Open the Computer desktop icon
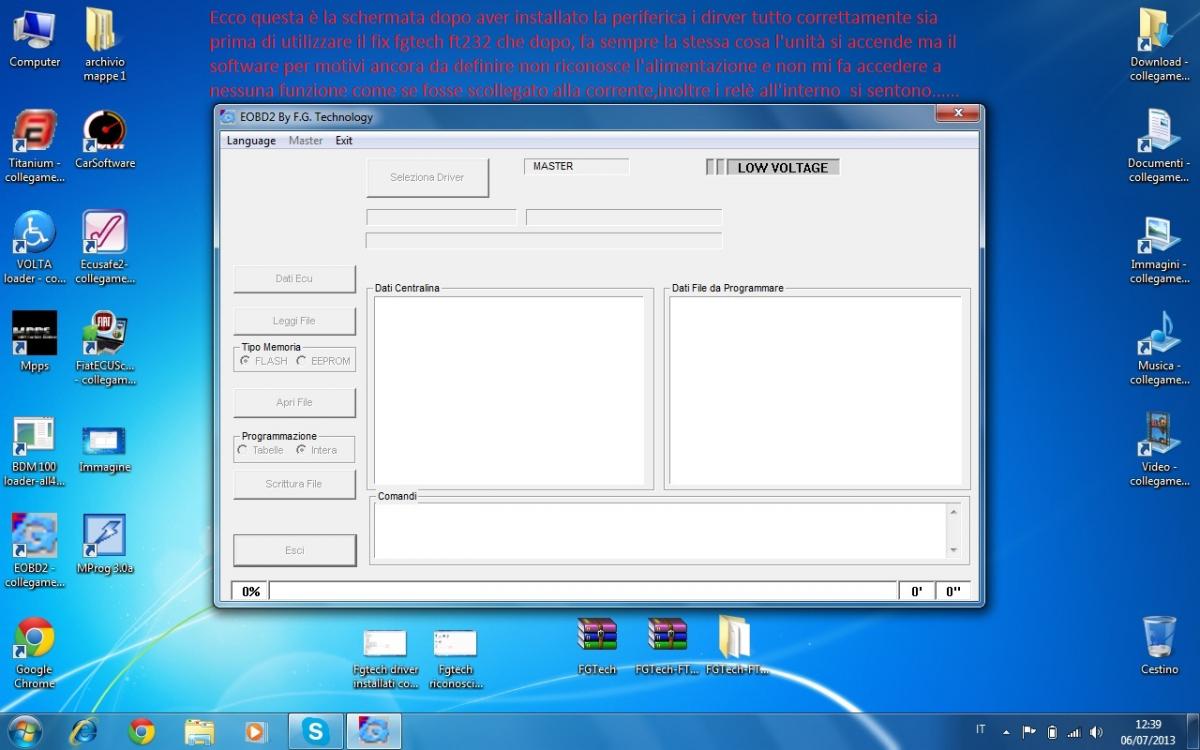 click(x=35, y=38)
